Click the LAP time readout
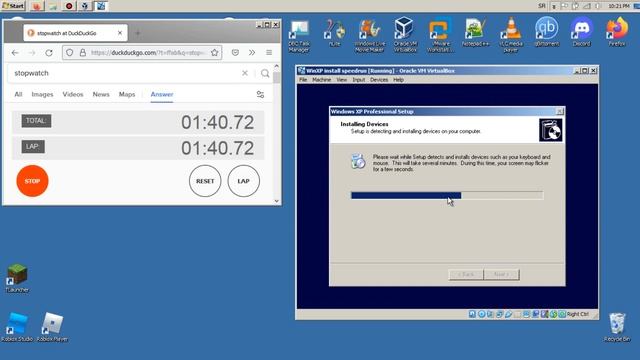The image size is (640, 360). tap(217, 148)
